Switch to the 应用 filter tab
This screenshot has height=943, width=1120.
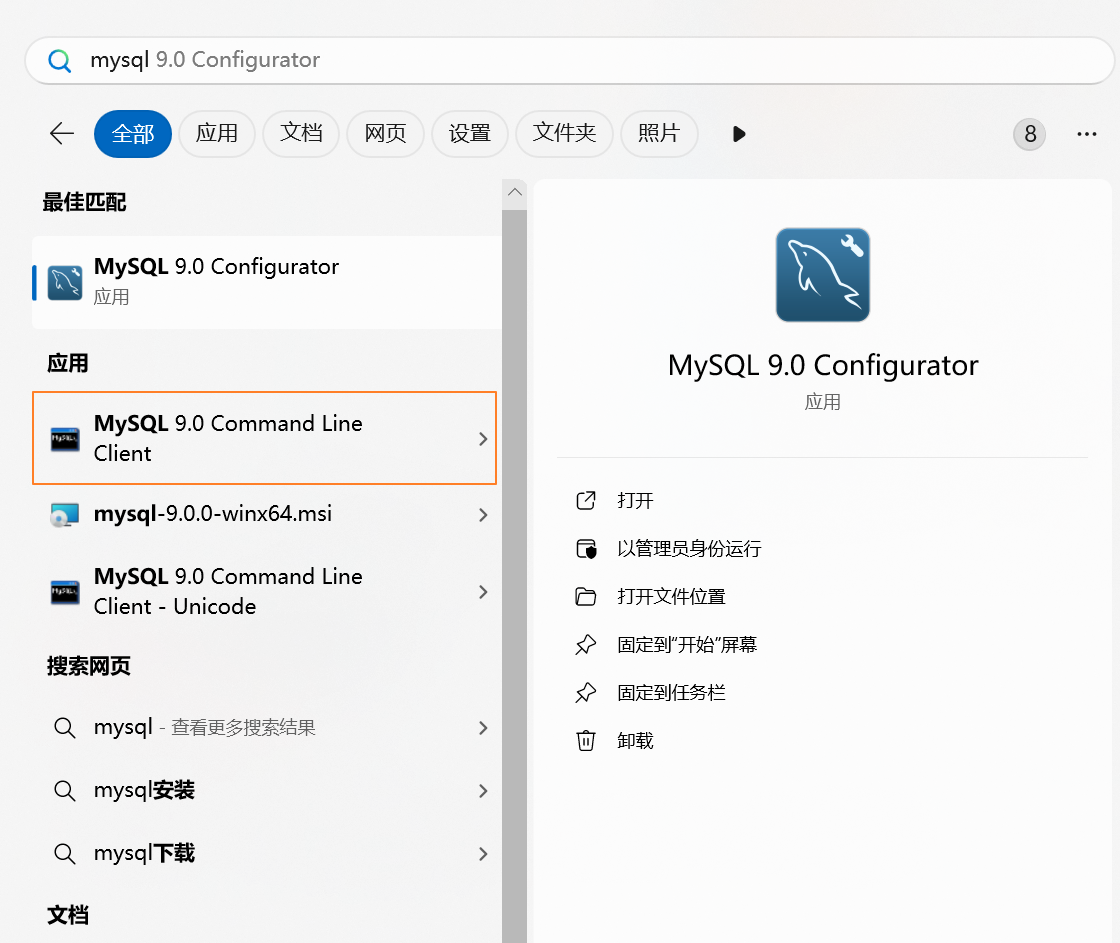click(x=217, y=134)
